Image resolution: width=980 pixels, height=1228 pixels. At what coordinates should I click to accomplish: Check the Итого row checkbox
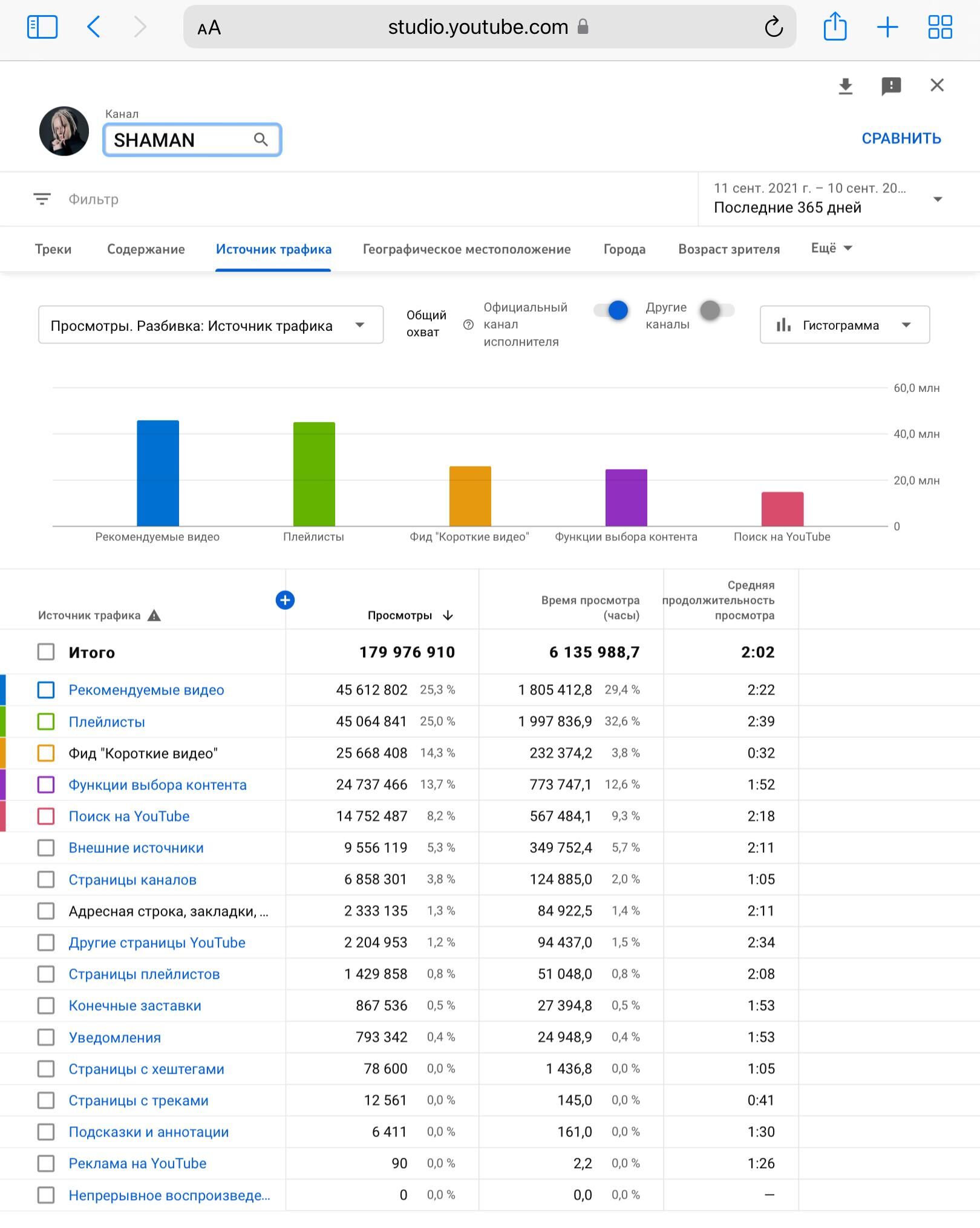pos(46,652)
